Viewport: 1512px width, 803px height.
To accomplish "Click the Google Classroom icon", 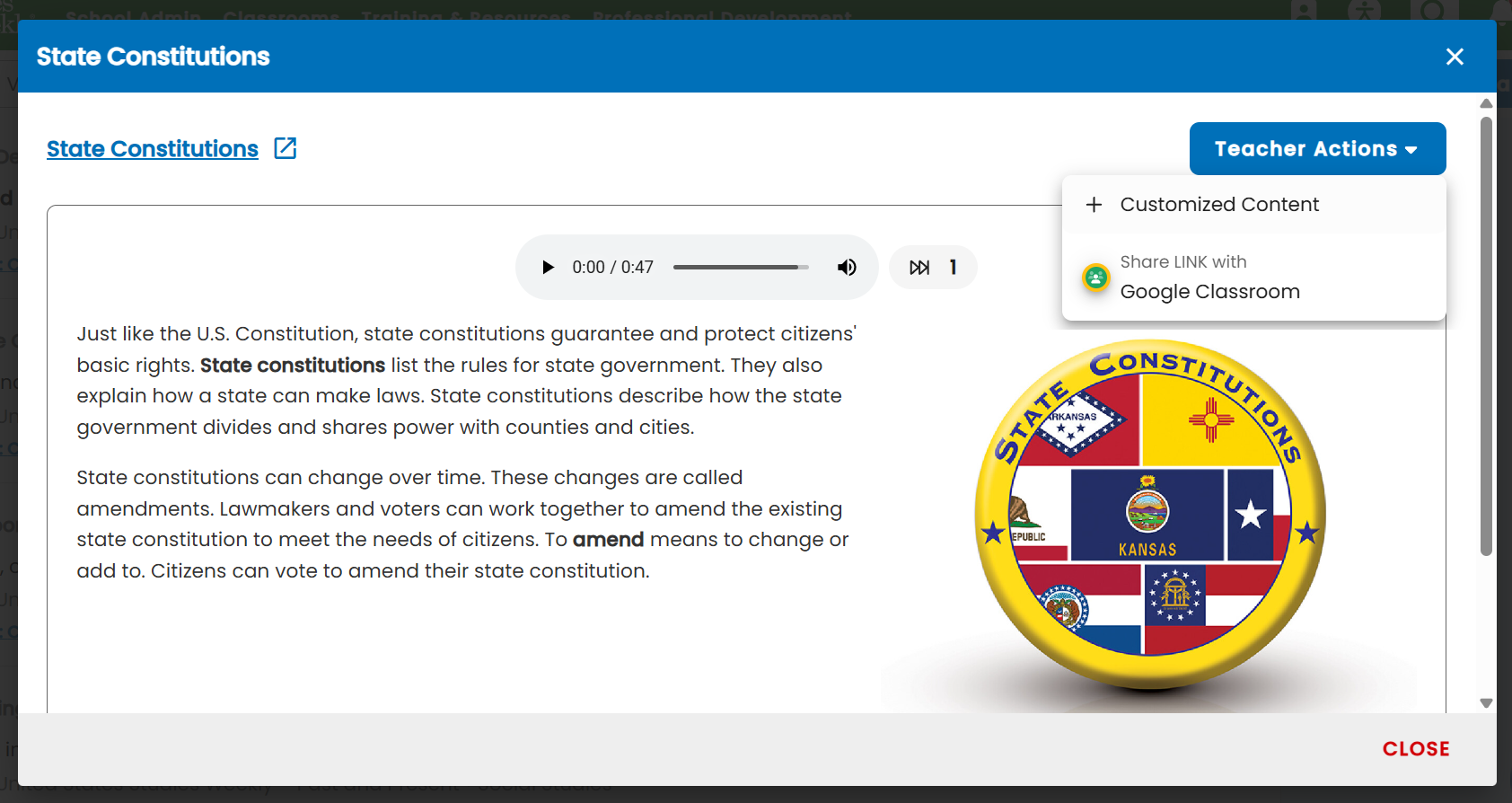I will coord(1095,278).
